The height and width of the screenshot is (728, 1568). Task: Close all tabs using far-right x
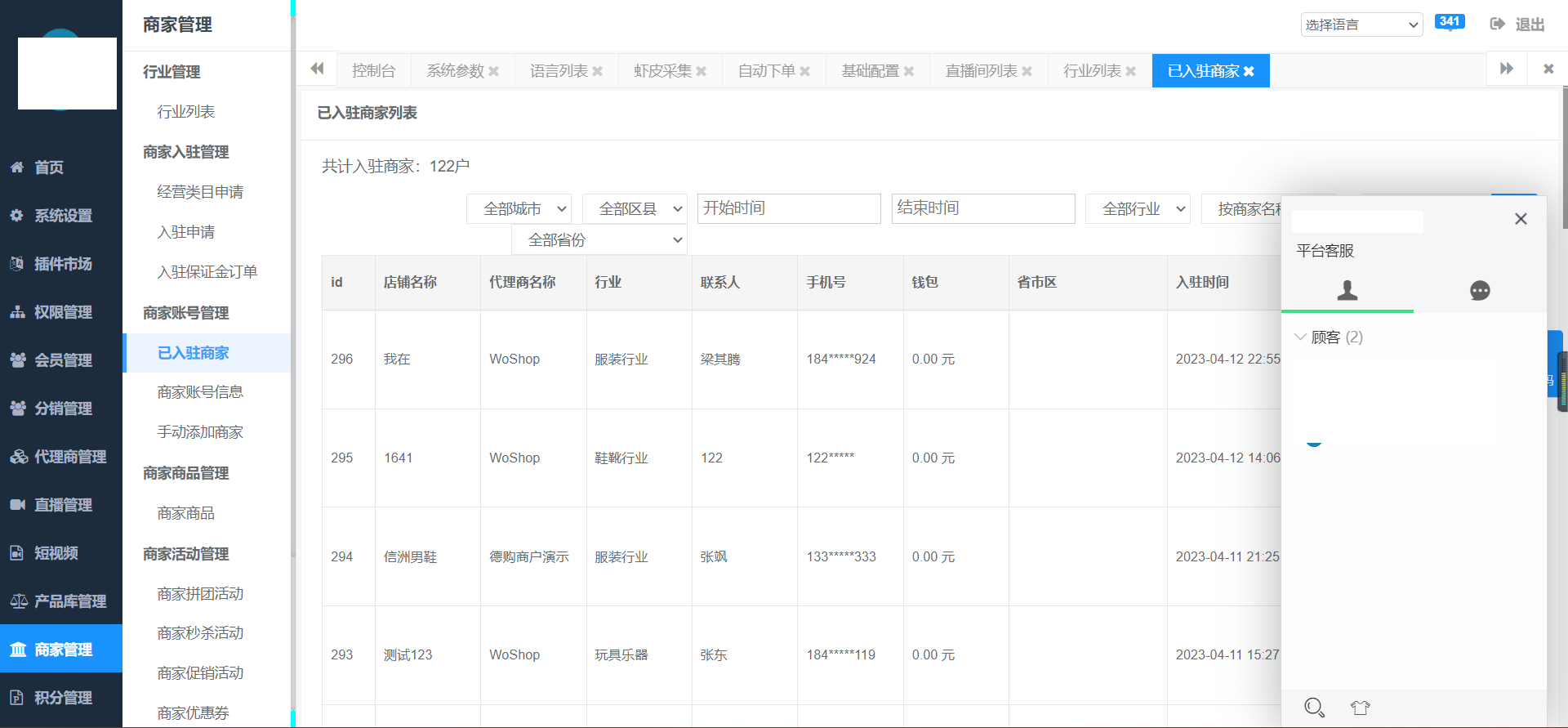1548,69
